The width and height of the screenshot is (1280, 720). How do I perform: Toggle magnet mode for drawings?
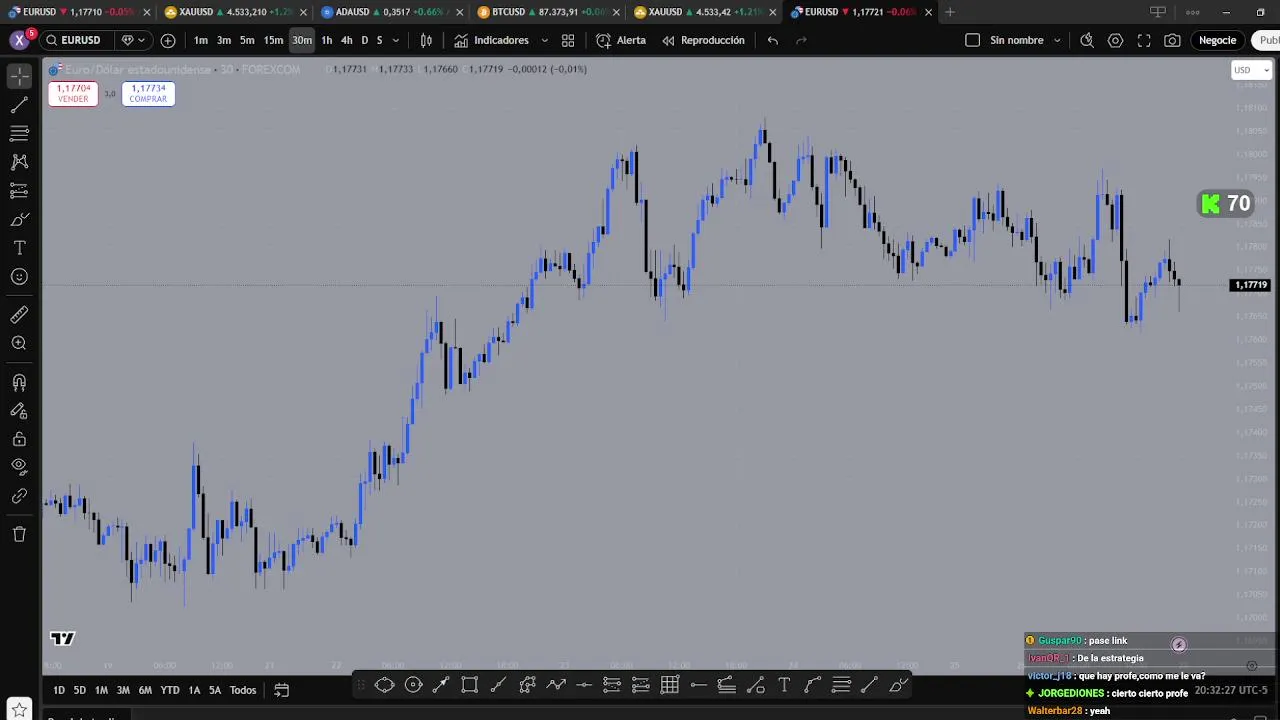(x=19, y=382)
